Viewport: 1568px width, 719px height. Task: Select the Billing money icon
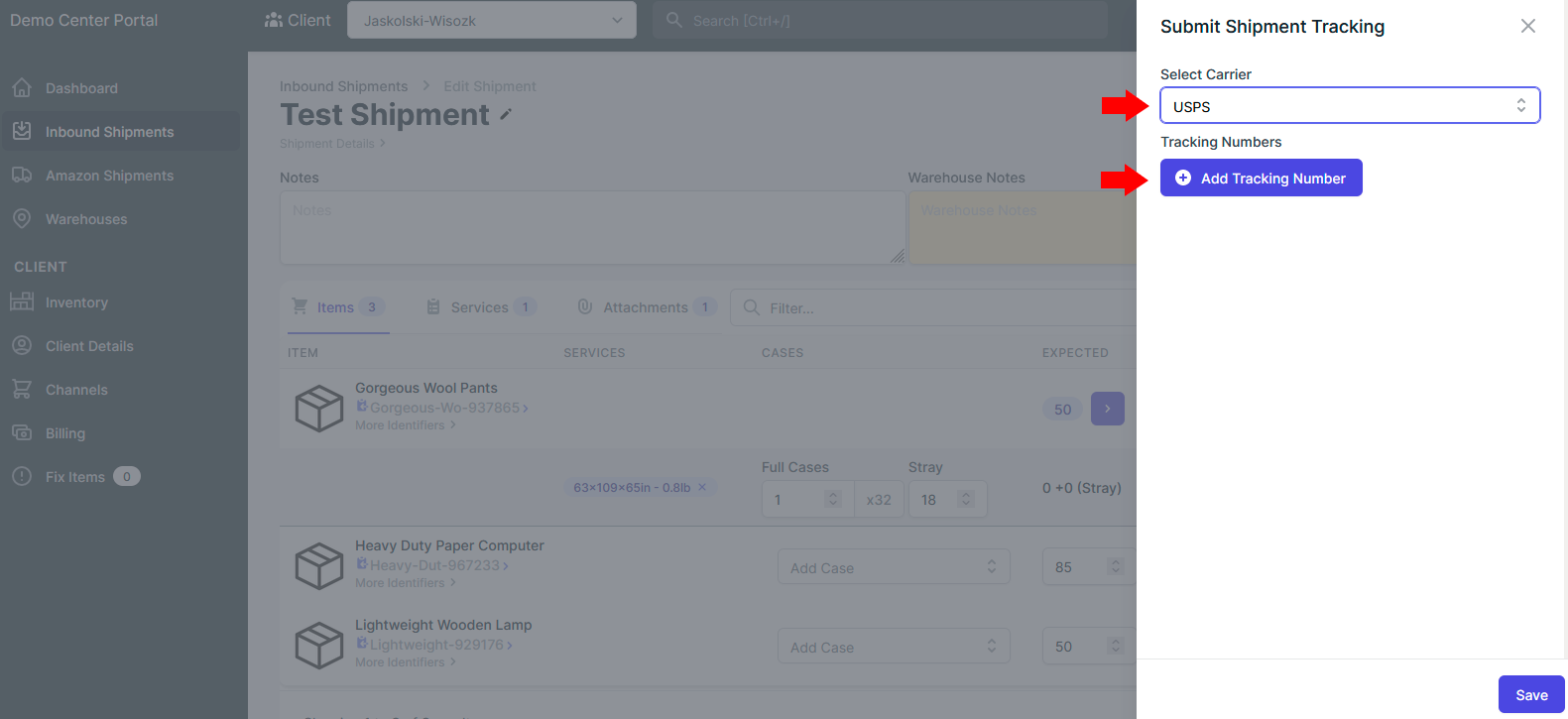point(22,433)
